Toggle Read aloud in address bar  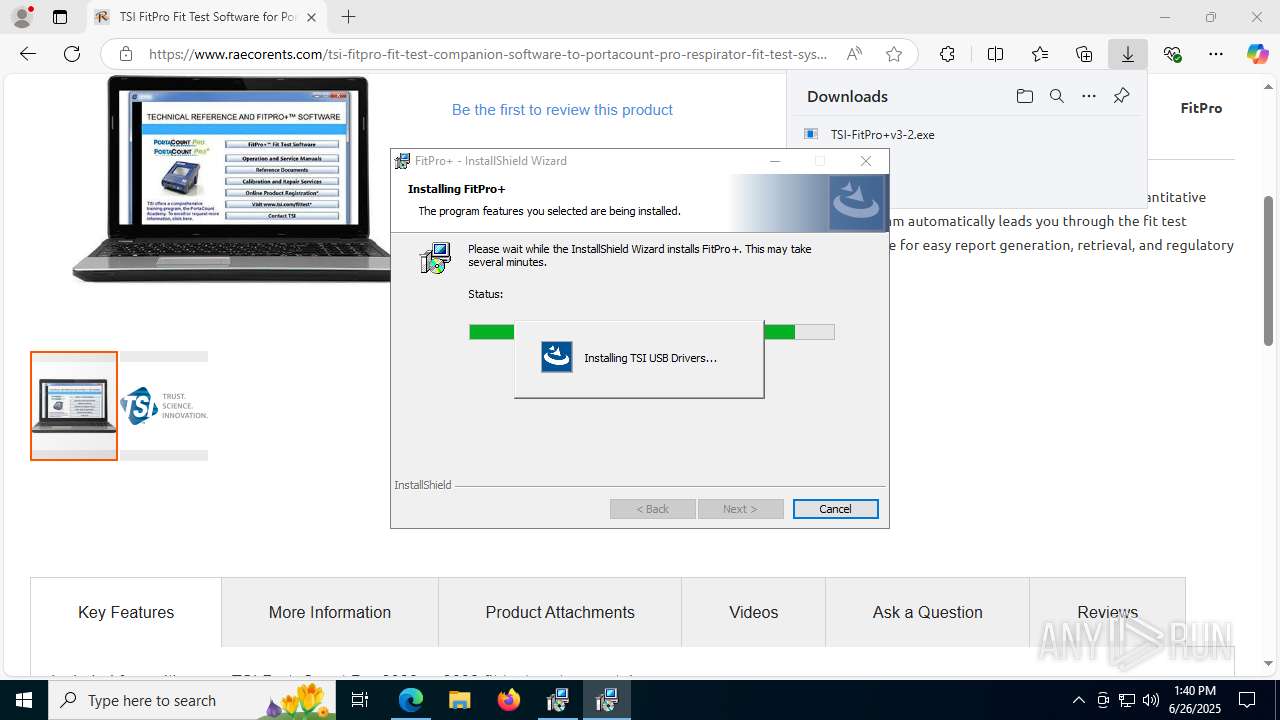pos(854,54)
